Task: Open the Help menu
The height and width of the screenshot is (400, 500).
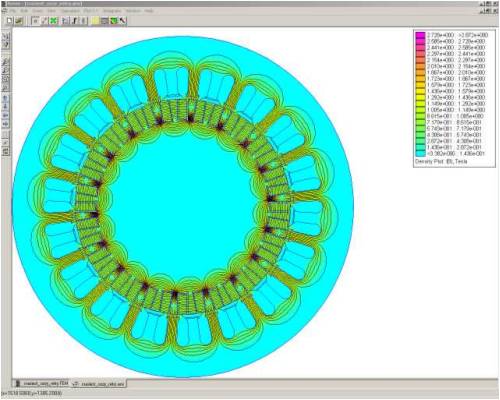Action: (149, 11)
